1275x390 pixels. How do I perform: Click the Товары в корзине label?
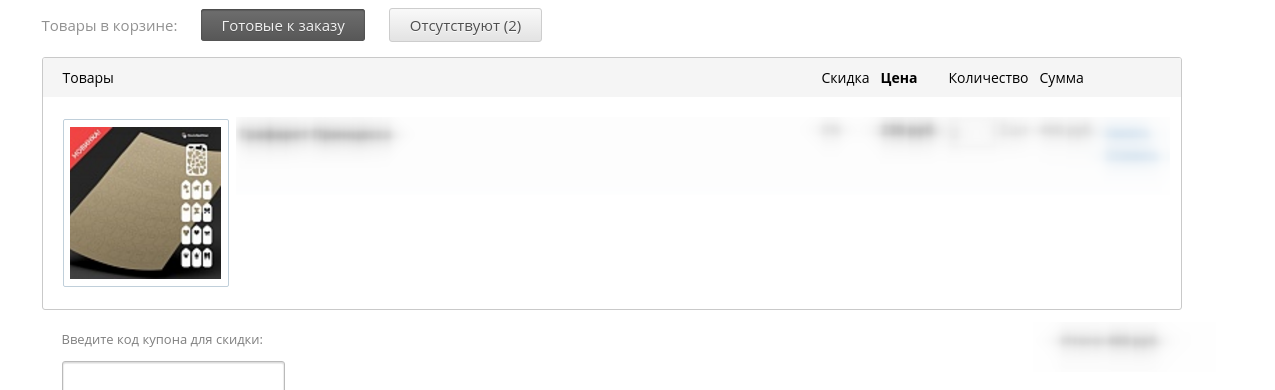(x=109, y=25)
